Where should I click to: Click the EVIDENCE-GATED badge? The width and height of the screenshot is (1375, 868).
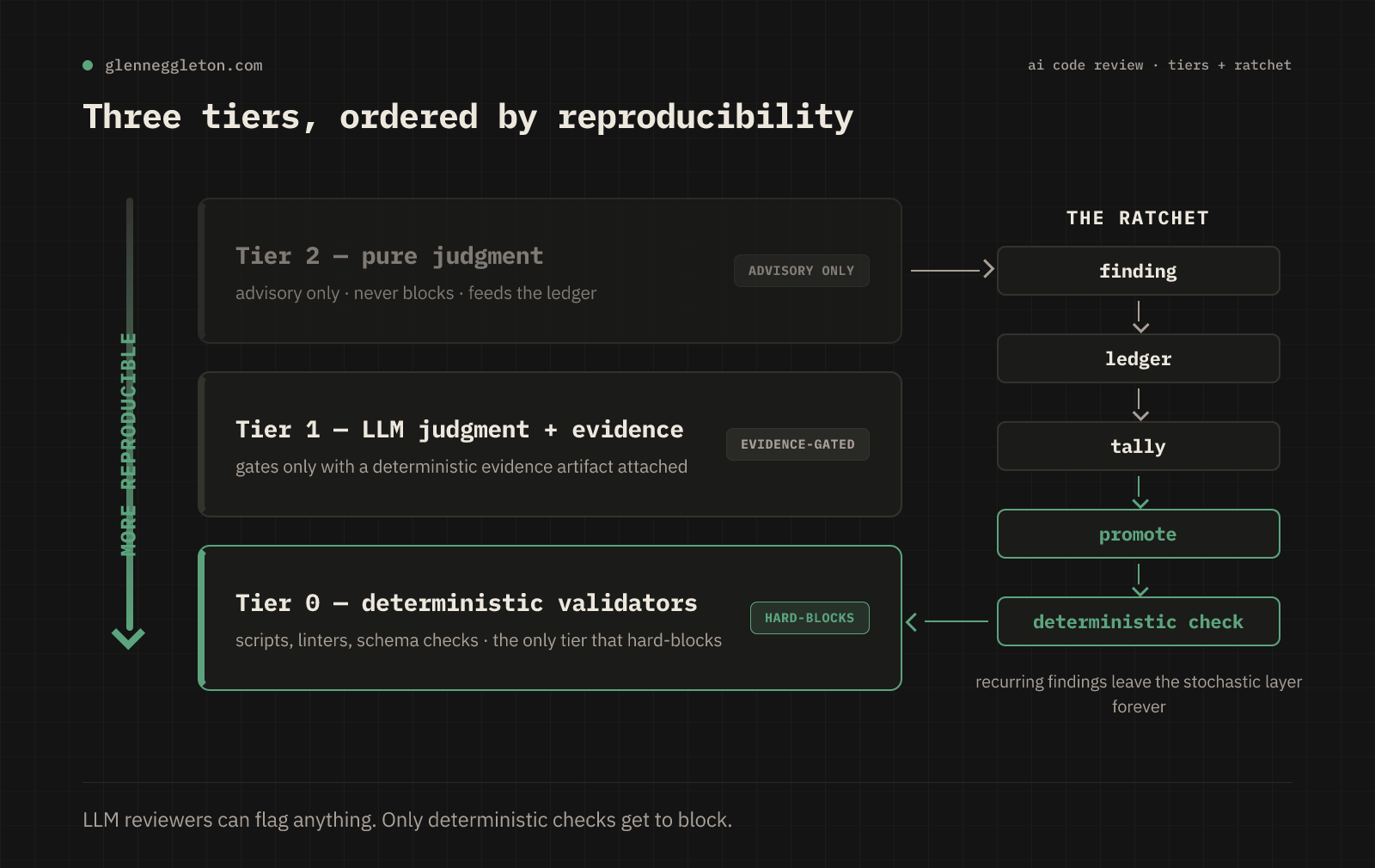pyautogui.click(x=797, y=444)
